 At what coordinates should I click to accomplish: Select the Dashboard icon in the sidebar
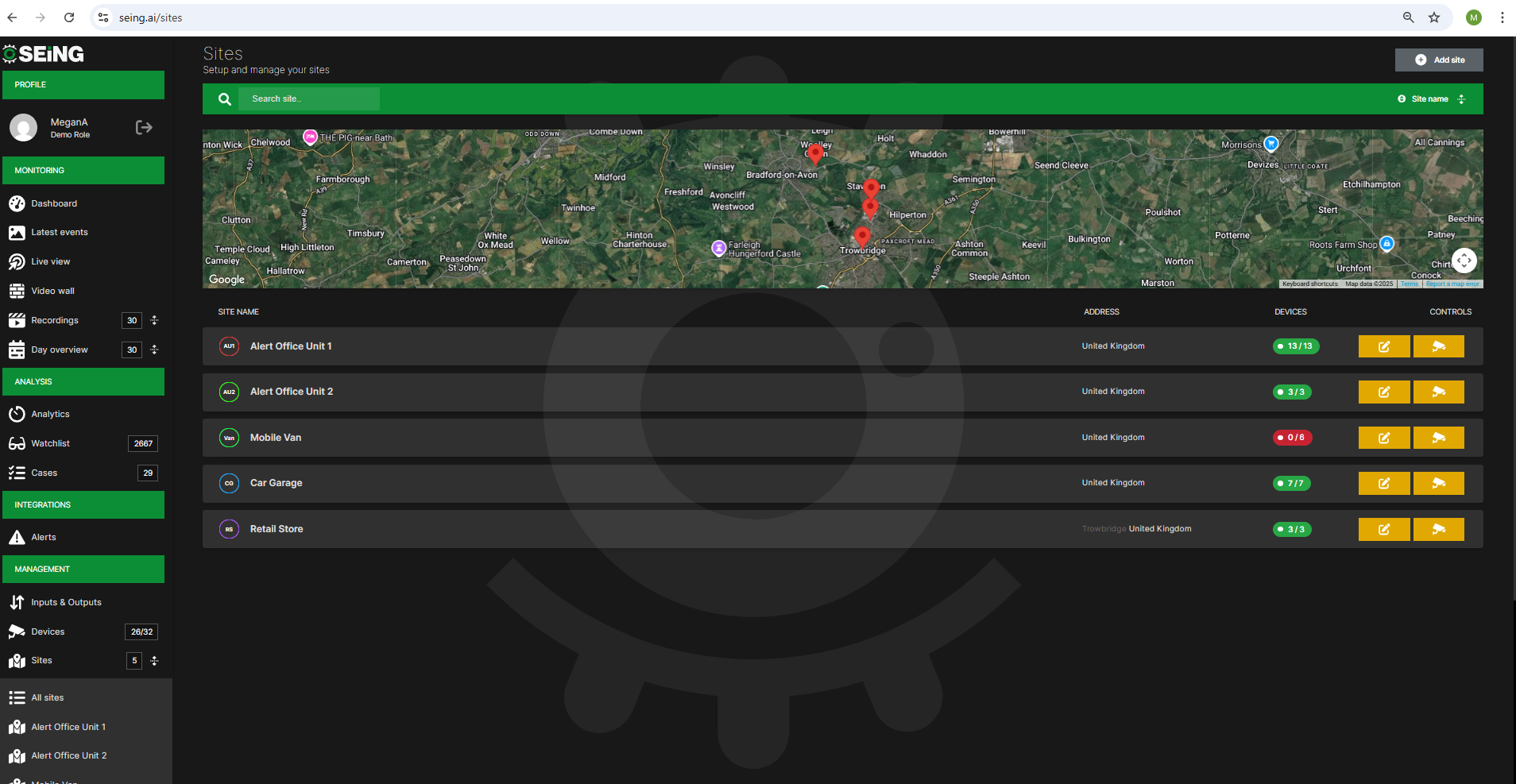pos(17,203)
